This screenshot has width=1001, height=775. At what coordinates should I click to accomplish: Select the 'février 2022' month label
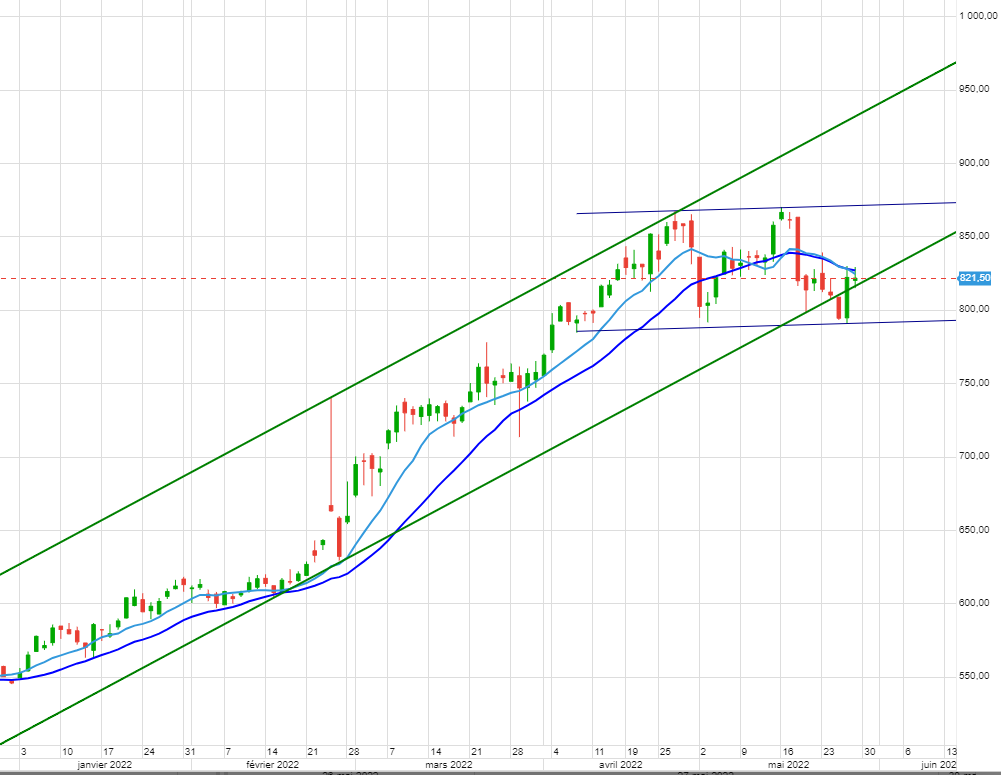pos(273,765)
